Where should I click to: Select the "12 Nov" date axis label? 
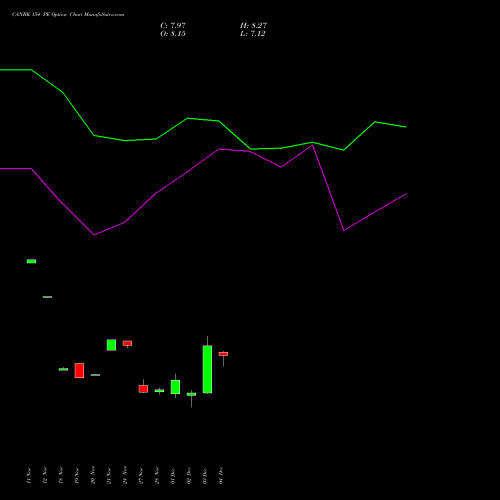pyautogui.click(x=45, y=475)
